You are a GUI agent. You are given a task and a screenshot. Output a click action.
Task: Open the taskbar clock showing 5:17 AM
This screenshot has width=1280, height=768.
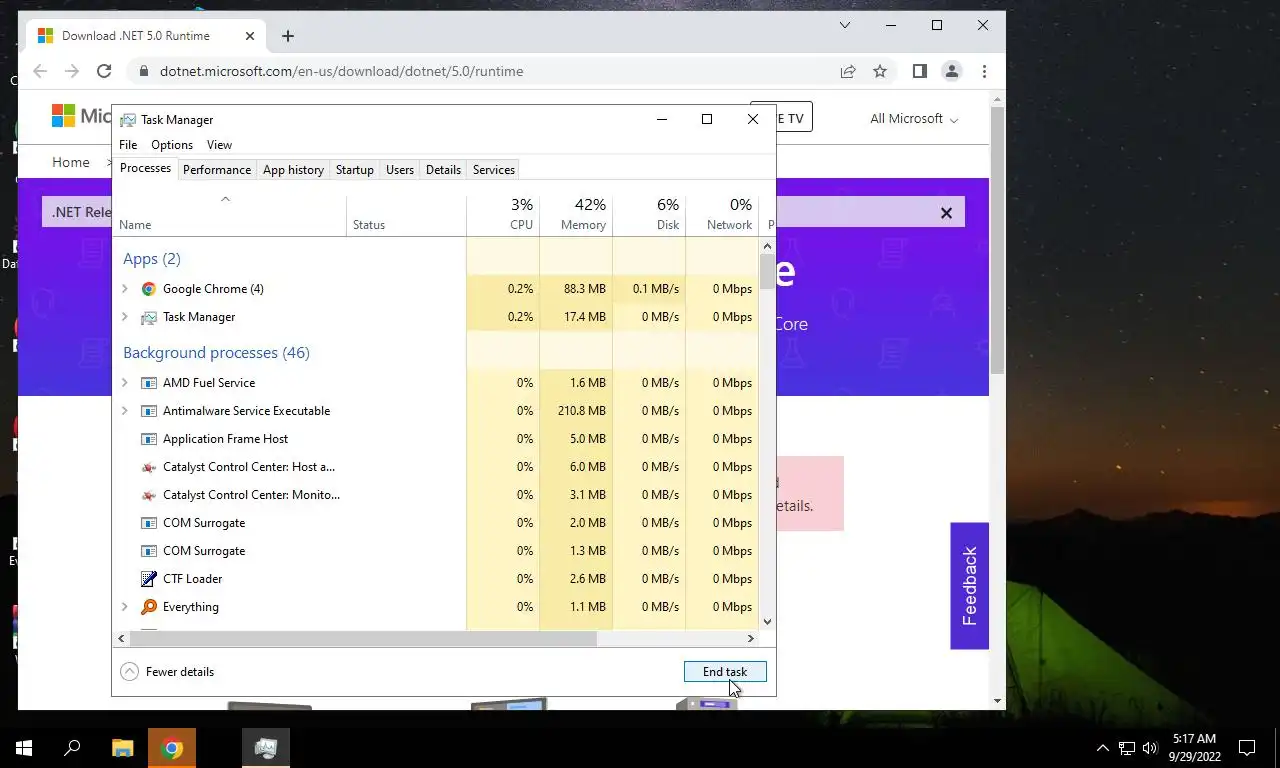point(1194,748)
